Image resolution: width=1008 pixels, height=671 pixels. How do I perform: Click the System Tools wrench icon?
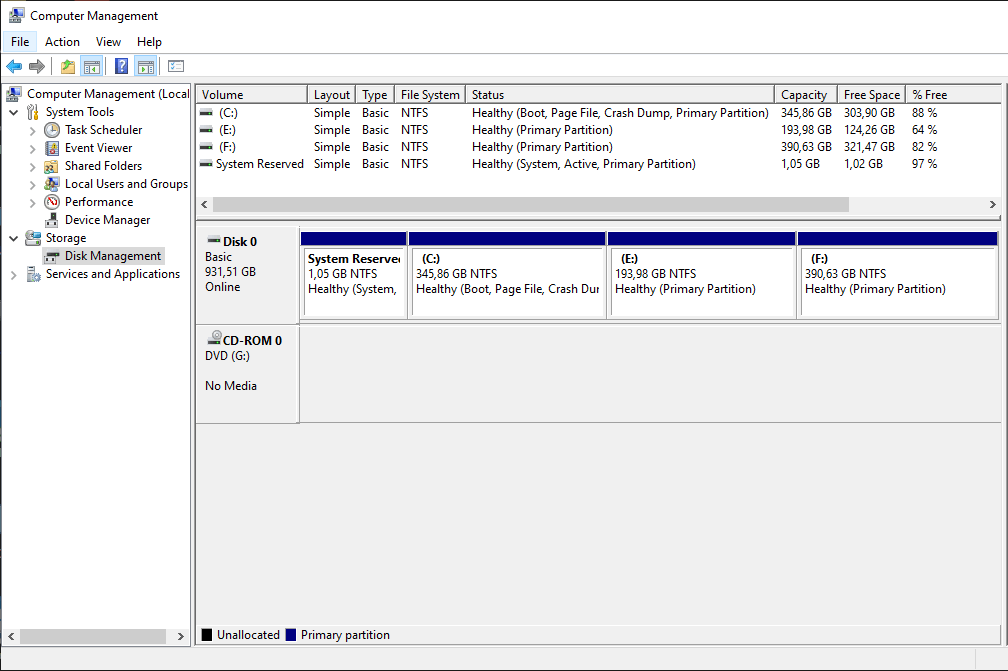pos(33,112)
